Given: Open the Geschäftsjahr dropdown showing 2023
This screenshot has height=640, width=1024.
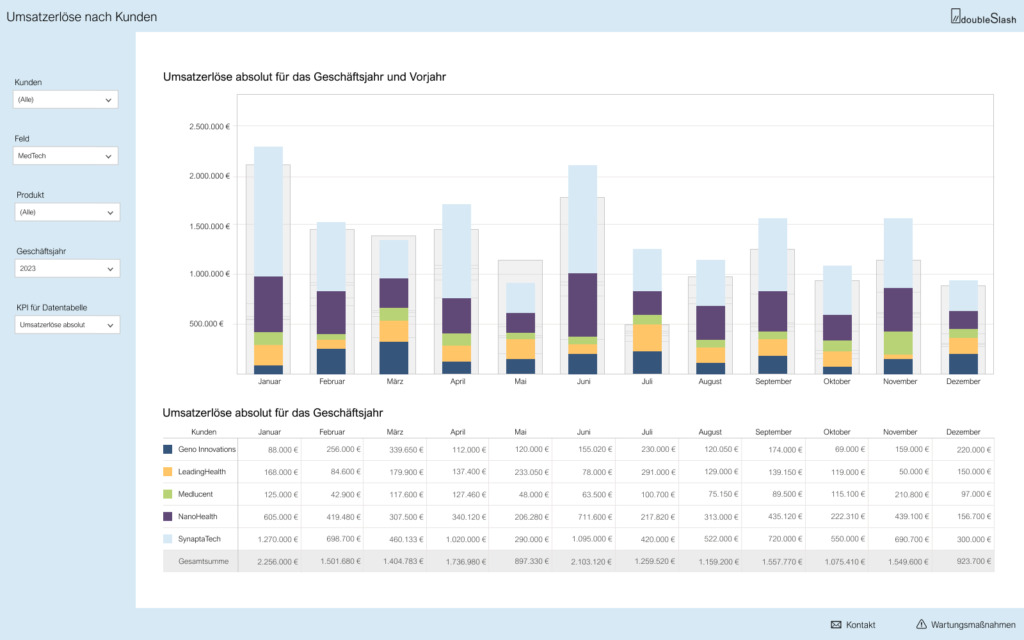Looking at the screenshot, I should coord(67,268).
